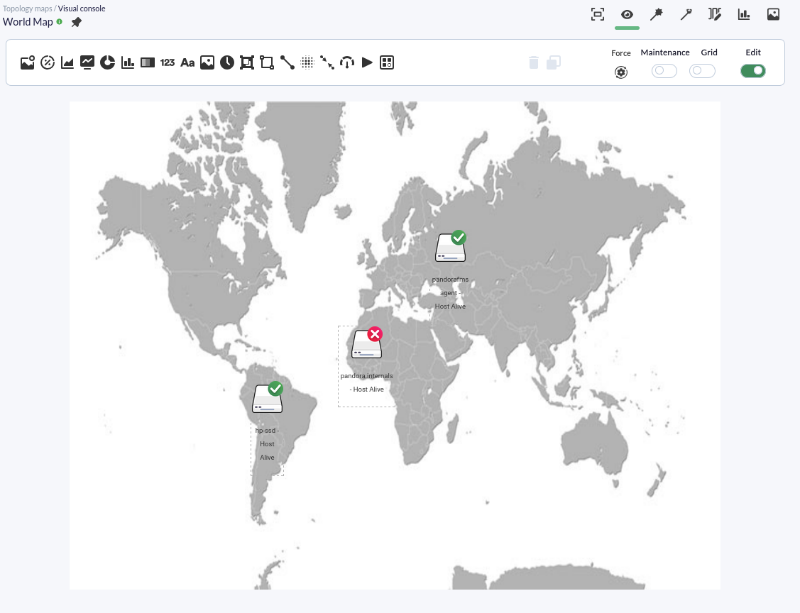Add a network link element
Image resolution: width=800 pixels, height=613 pixels.
point(327,63)
